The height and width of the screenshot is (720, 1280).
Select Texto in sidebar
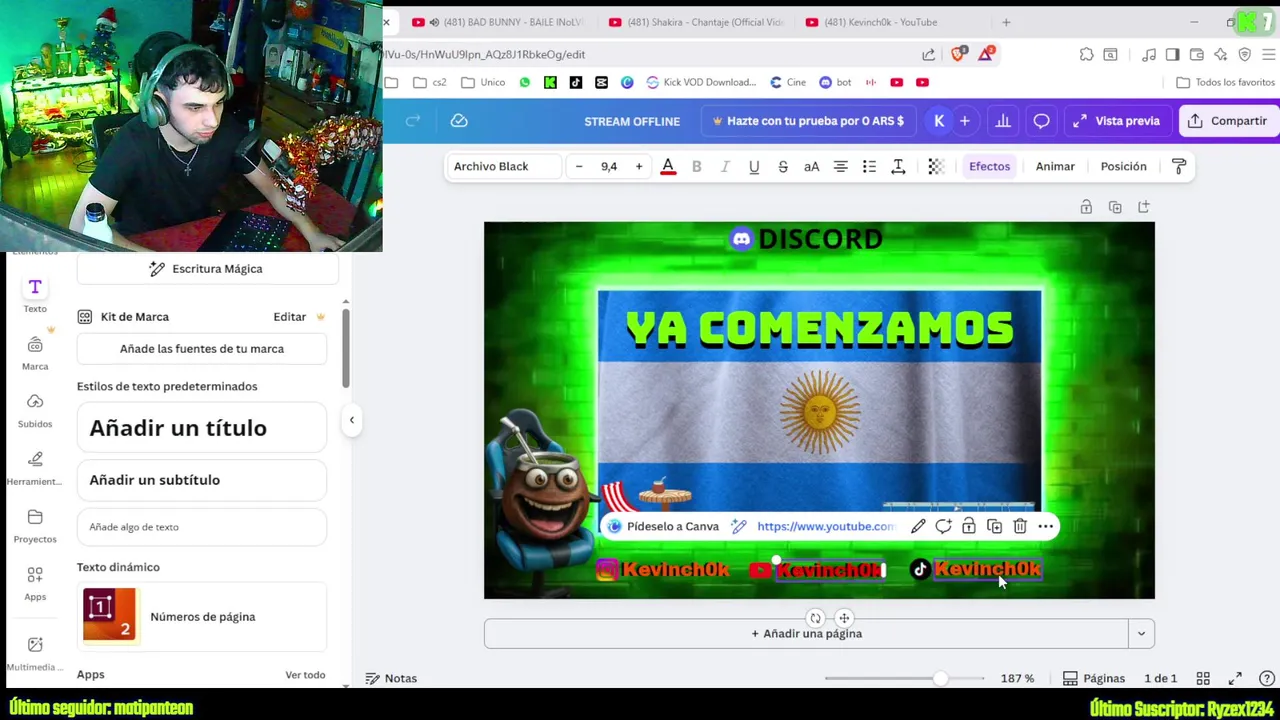pos(35,296)
